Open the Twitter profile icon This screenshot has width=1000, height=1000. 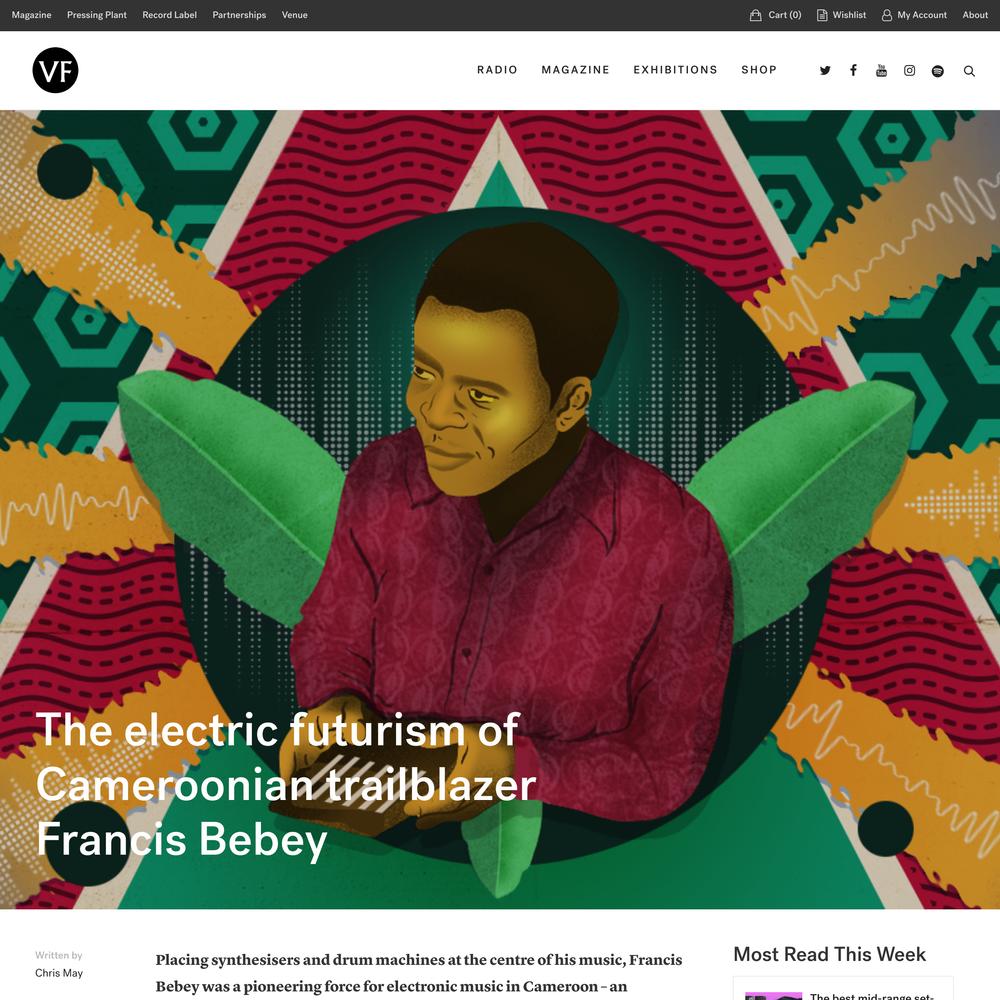(x=825, y=71)
